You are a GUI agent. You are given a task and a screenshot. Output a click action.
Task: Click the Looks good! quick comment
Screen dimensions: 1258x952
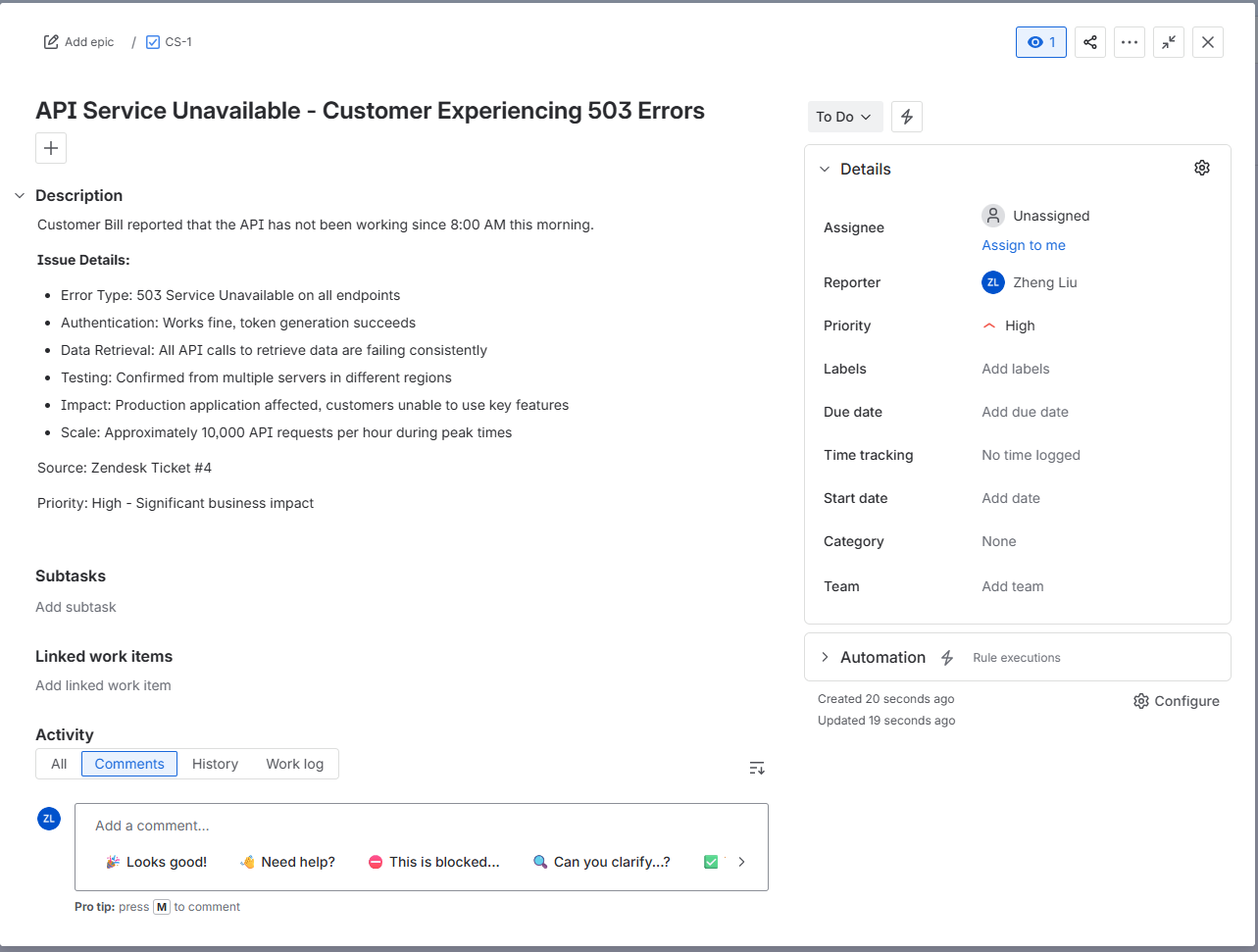coord(156,862)
